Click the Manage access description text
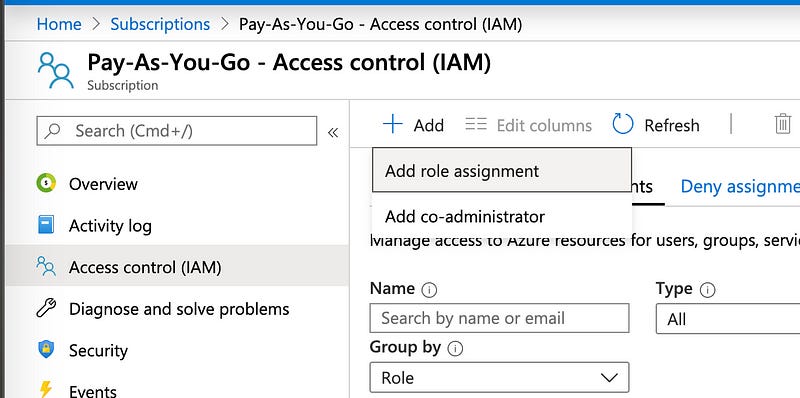 (585, 240)
